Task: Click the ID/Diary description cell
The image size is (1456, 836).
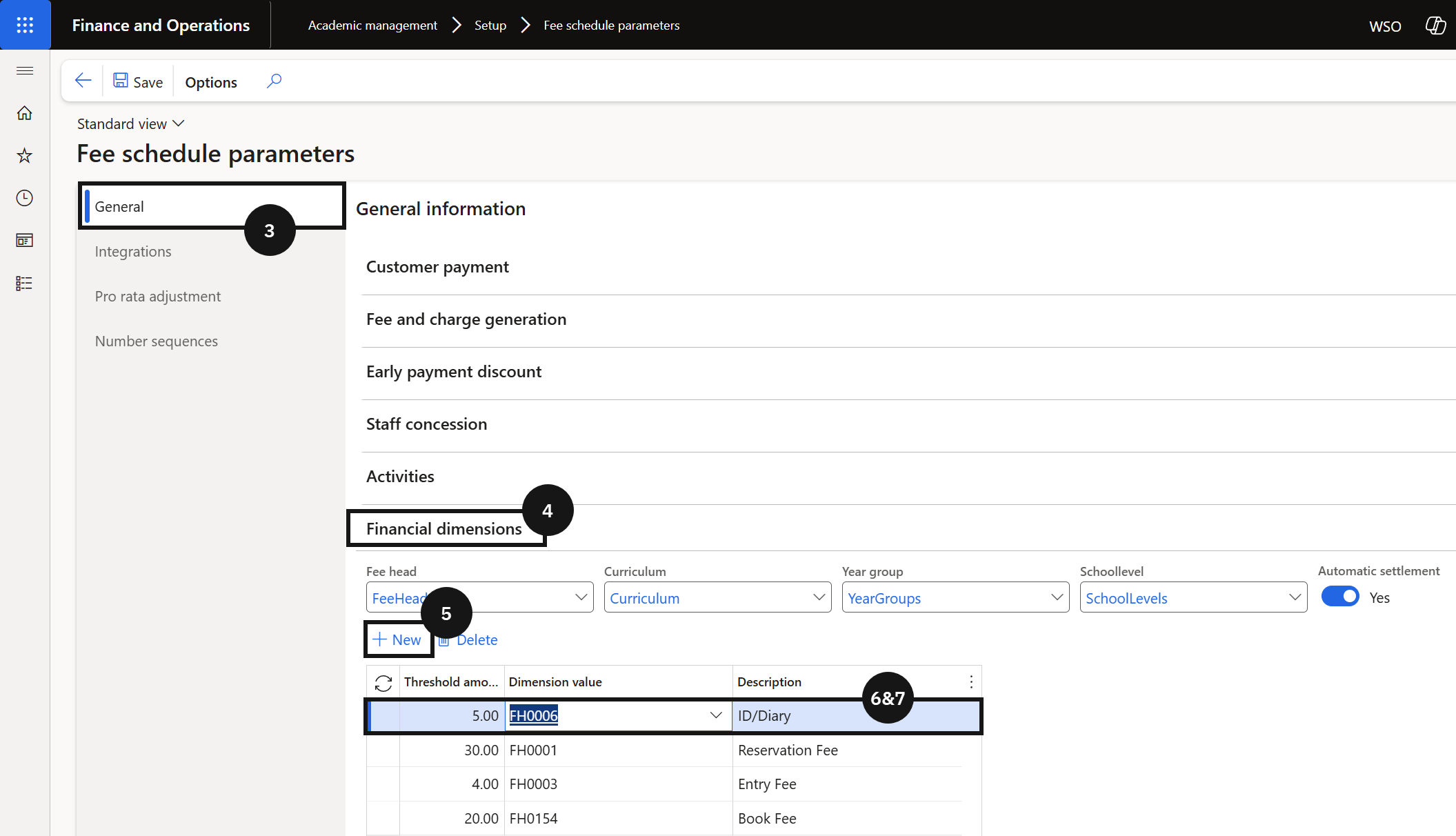Action: pyautogui.click(x=855, y=716)
